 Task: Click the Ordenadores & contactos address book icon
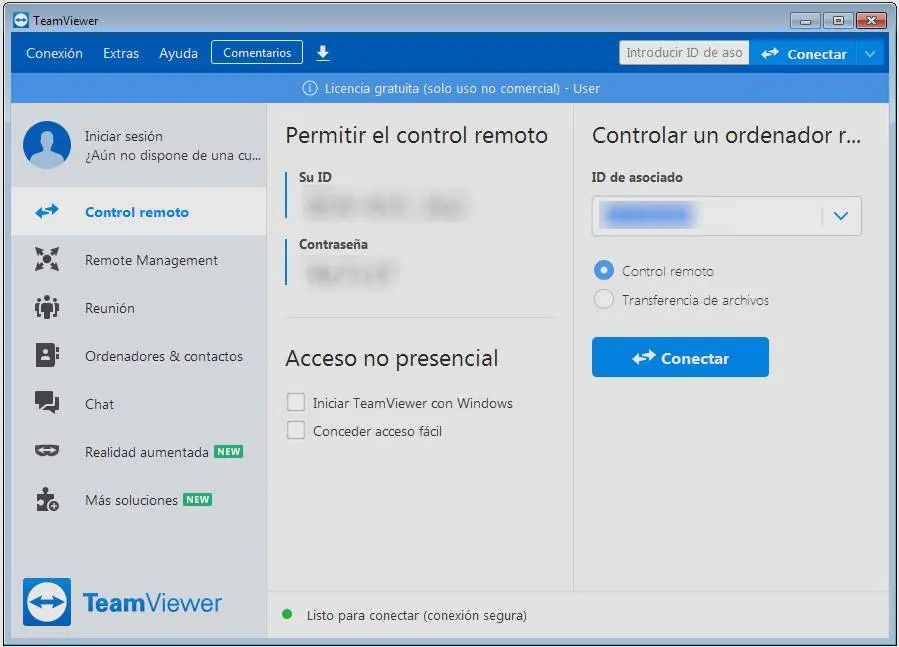47,355
